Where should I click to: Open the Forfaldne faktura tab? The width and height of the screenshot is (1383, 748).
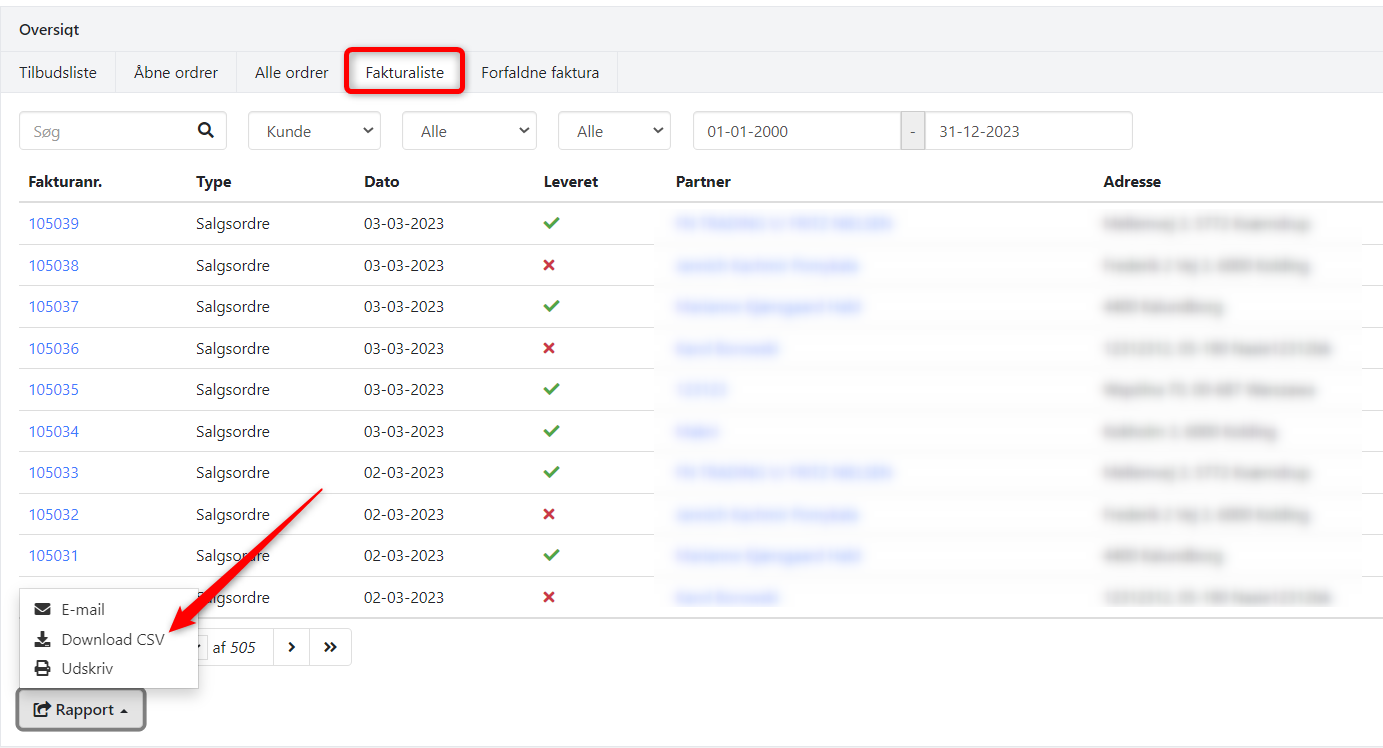coord(540,72)
